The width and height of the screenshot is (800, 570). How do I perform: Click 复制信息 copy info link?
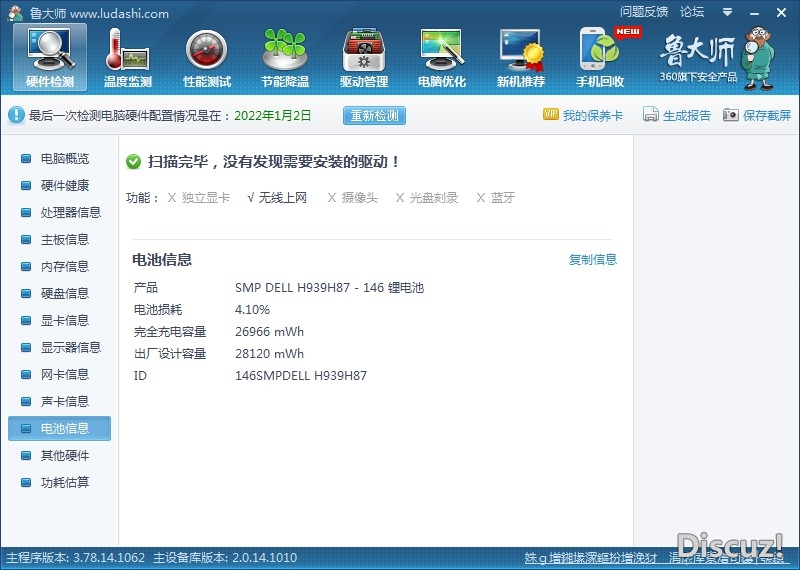click(x=593, y=260)
